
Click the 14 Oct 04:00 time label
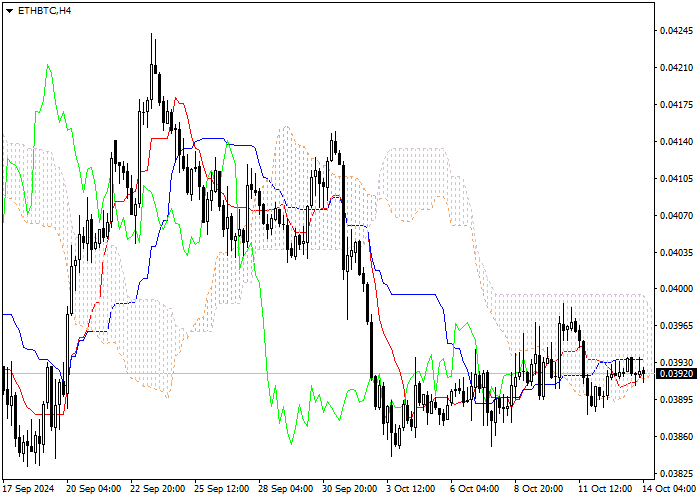click(x=669, y=489)
